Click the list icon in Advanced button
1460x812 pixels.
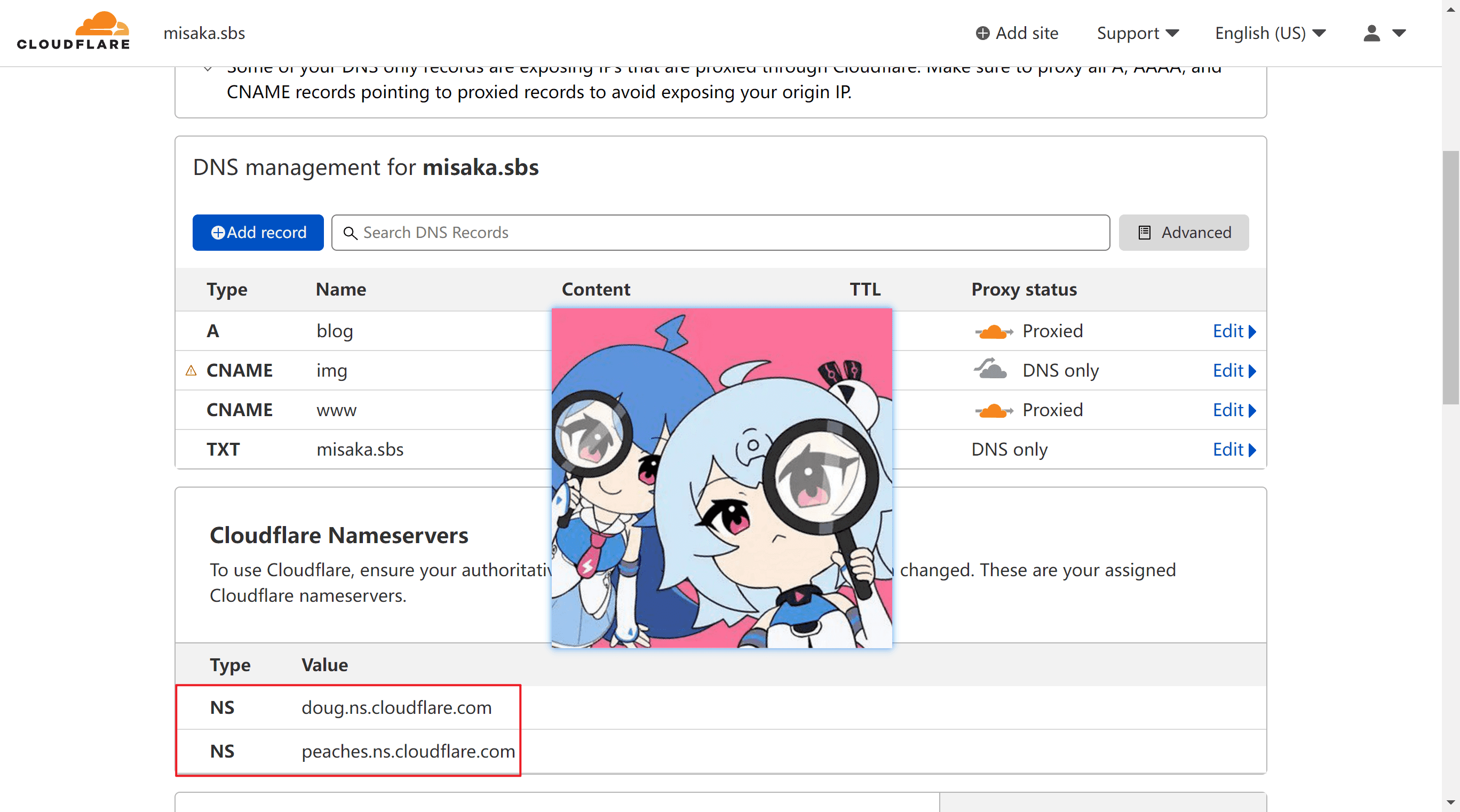pyautogui.click(x=1144, y=232)
